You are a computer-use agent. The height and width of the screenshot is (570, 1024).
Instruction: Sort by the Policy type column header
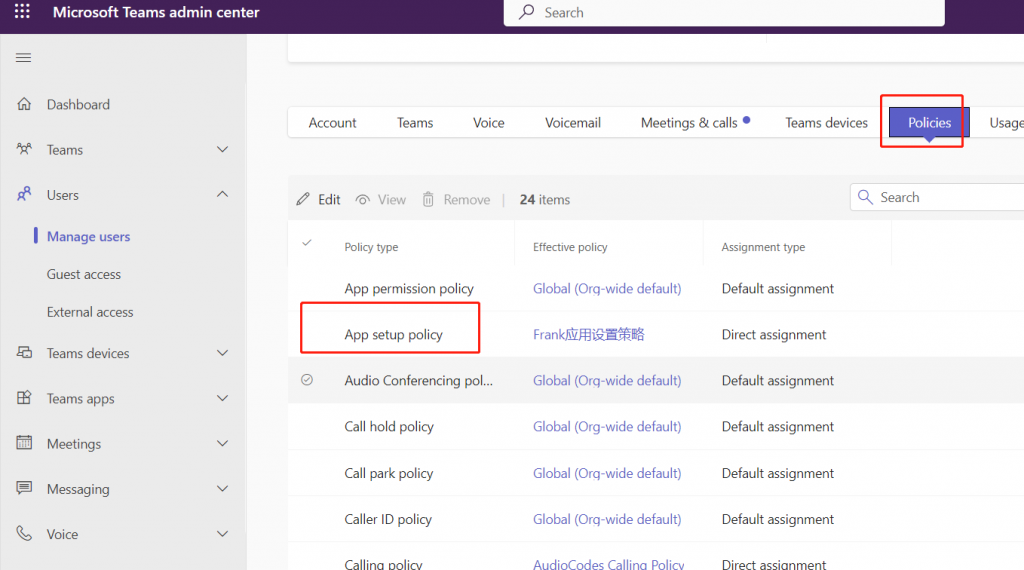(x=371, y=247)
